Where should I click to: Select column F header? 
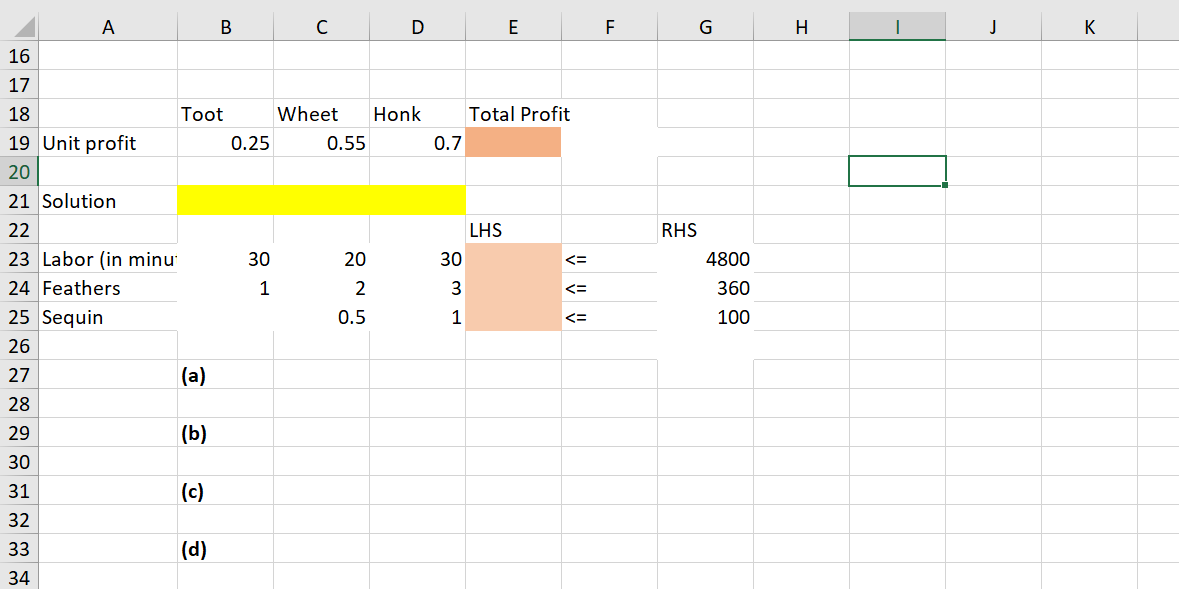(609, 27)
